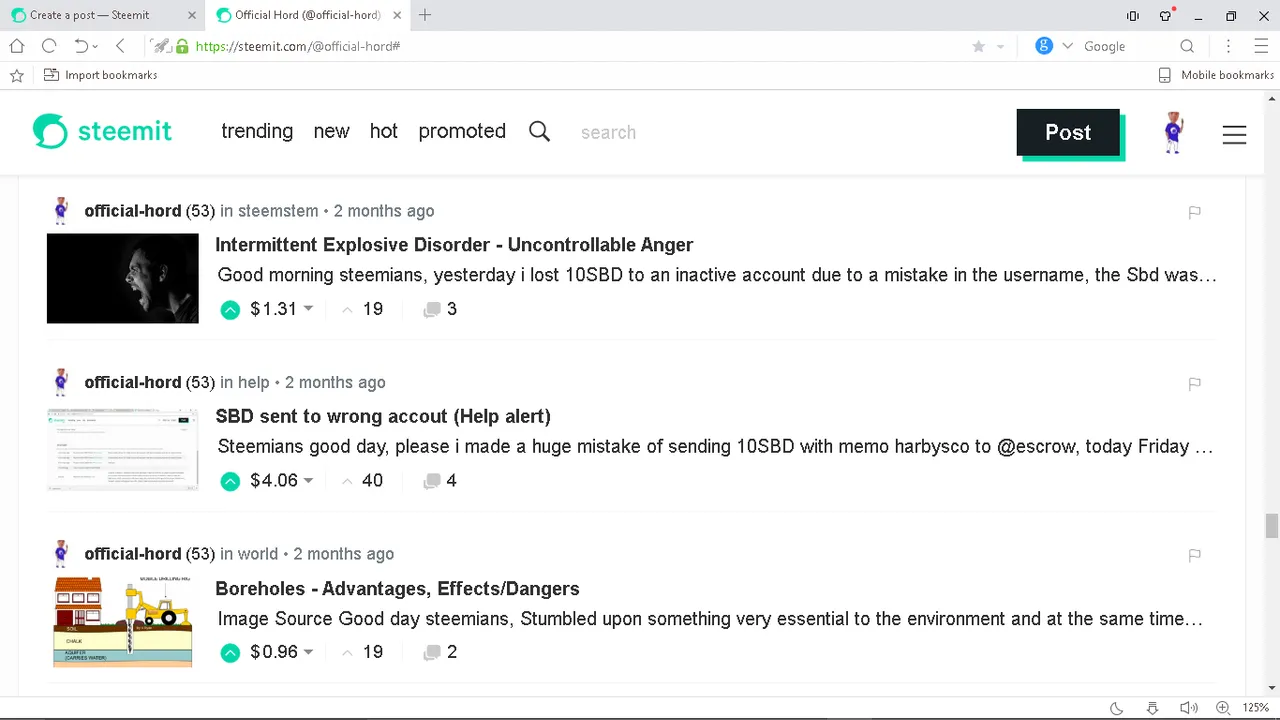Click the Google search magnifier in browser toolbar
Viewport: 1280px width, 720px height.
tap(1187, 46)
